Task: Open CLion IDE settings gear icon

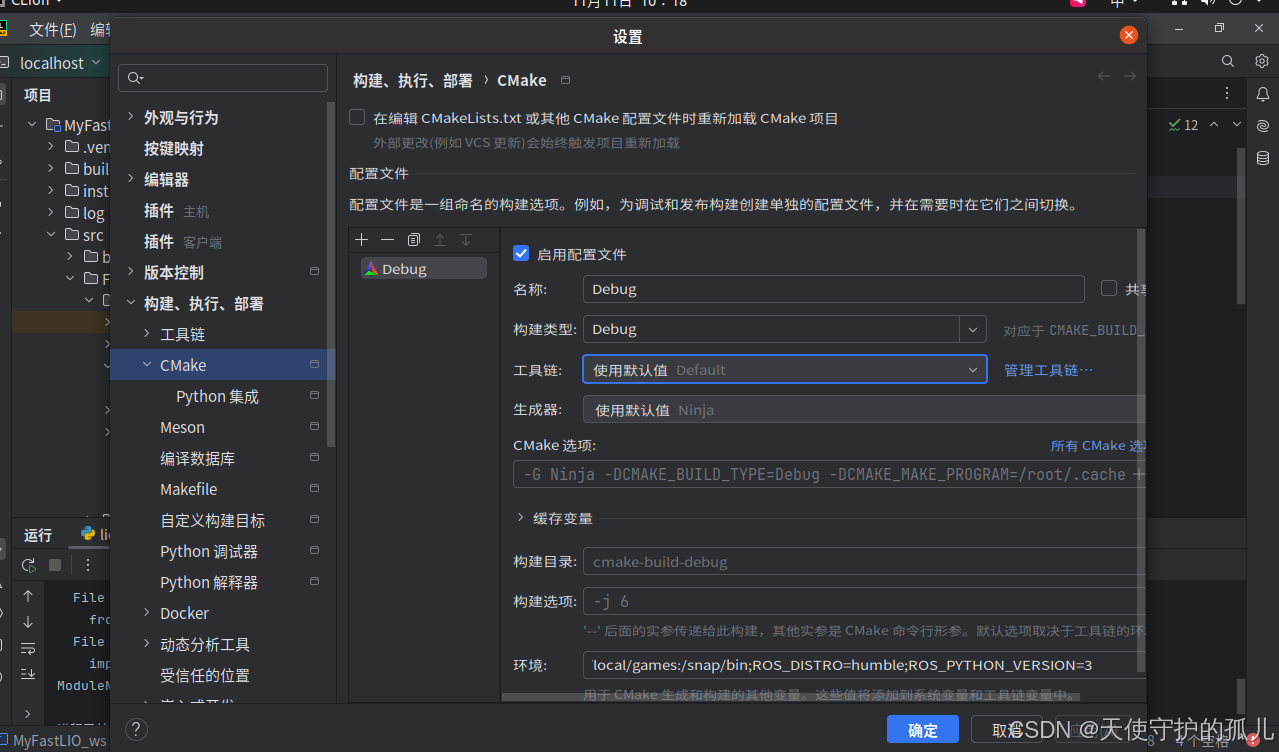Action: click(1262, 62)
